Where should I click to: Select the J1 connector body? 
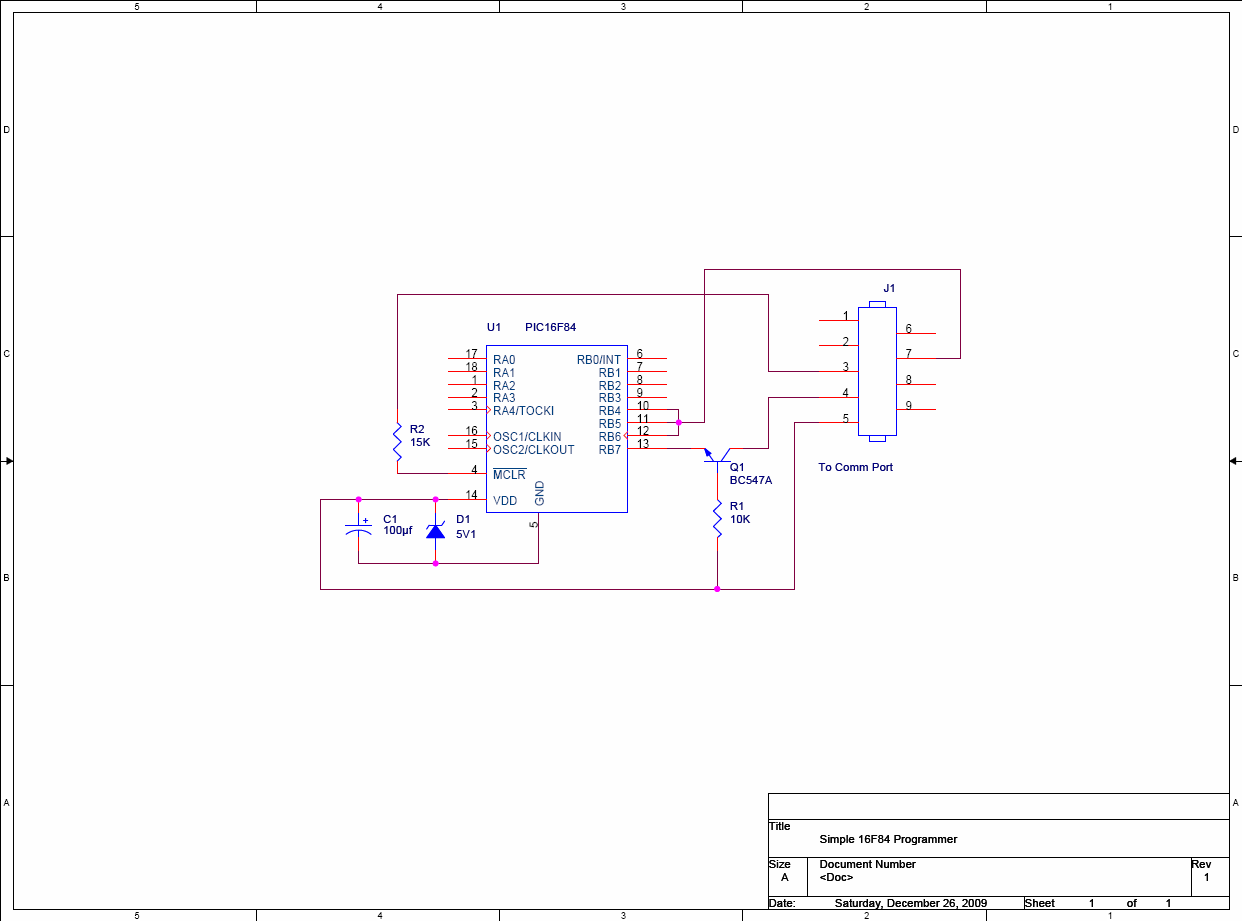coord(877,371)
